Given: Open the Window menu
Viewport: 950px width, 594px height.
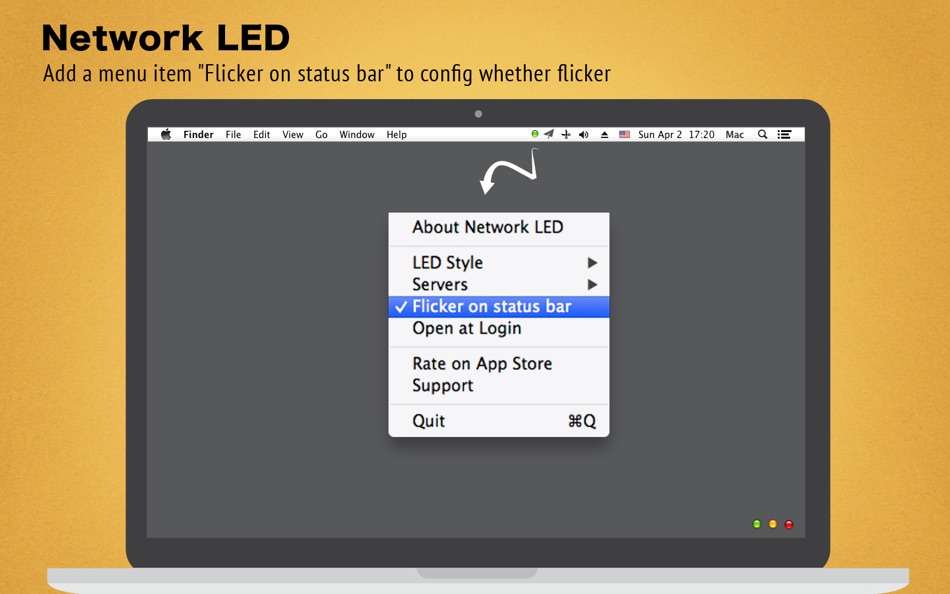Looking at the screenshot, I should (x=357, y=135).
